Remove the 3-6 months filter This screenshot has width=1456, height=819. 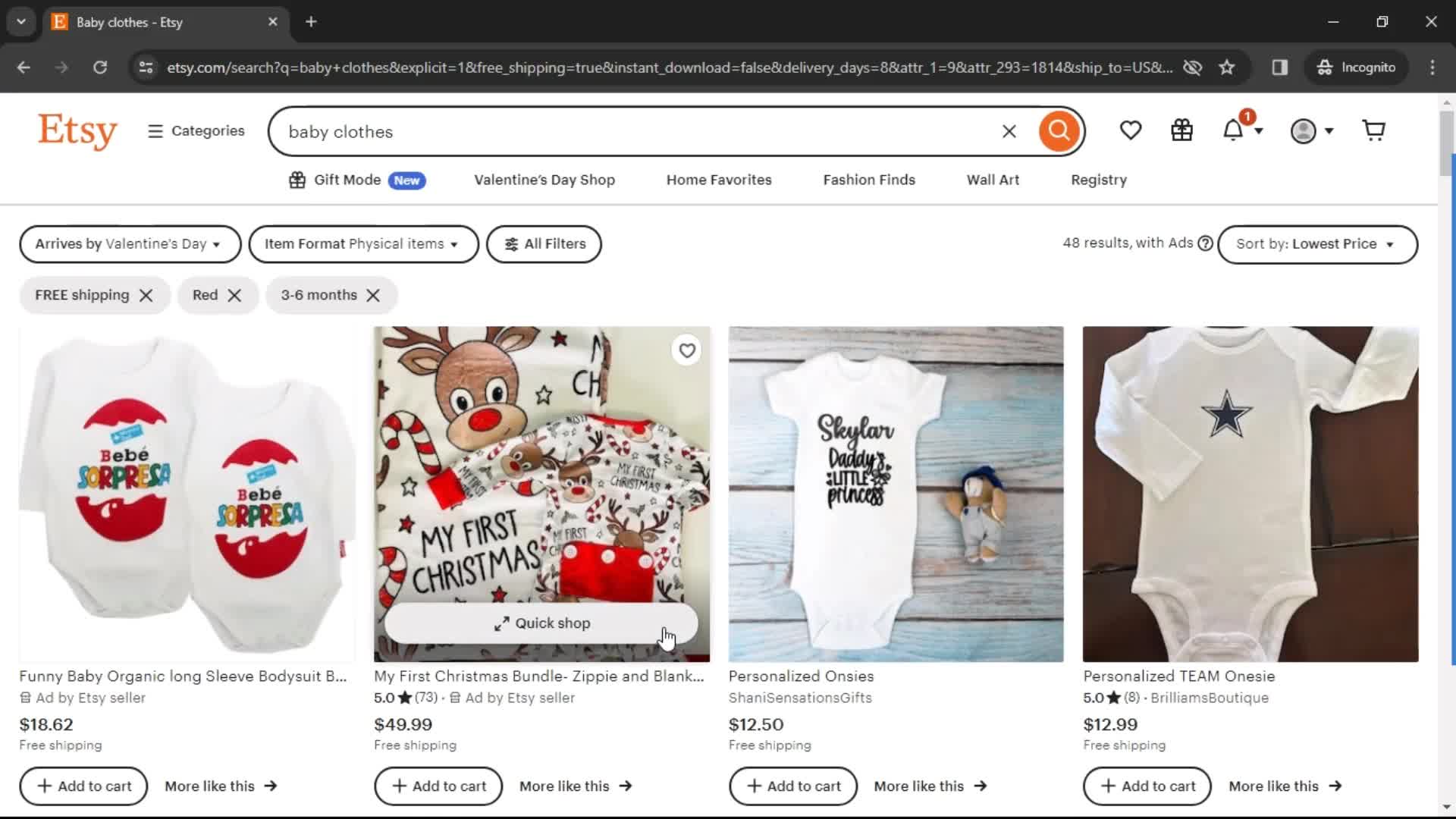[374, 294]
